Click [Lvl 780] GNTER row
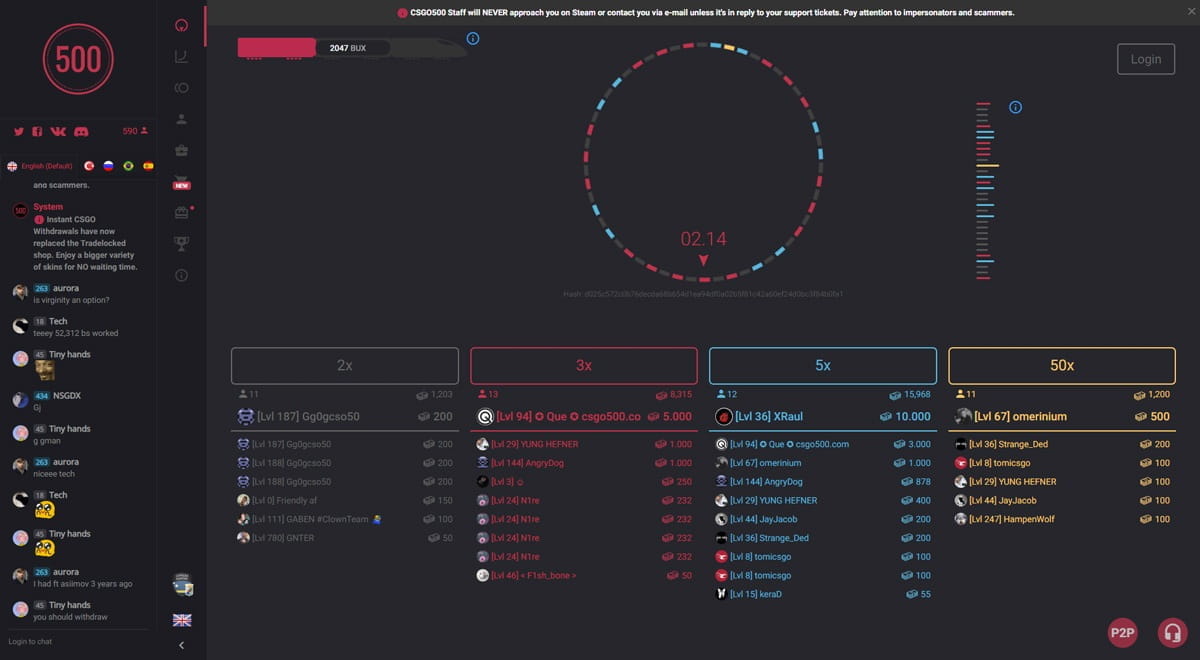The width and height of the screenshot is (1200, 660). click(345, 538)
